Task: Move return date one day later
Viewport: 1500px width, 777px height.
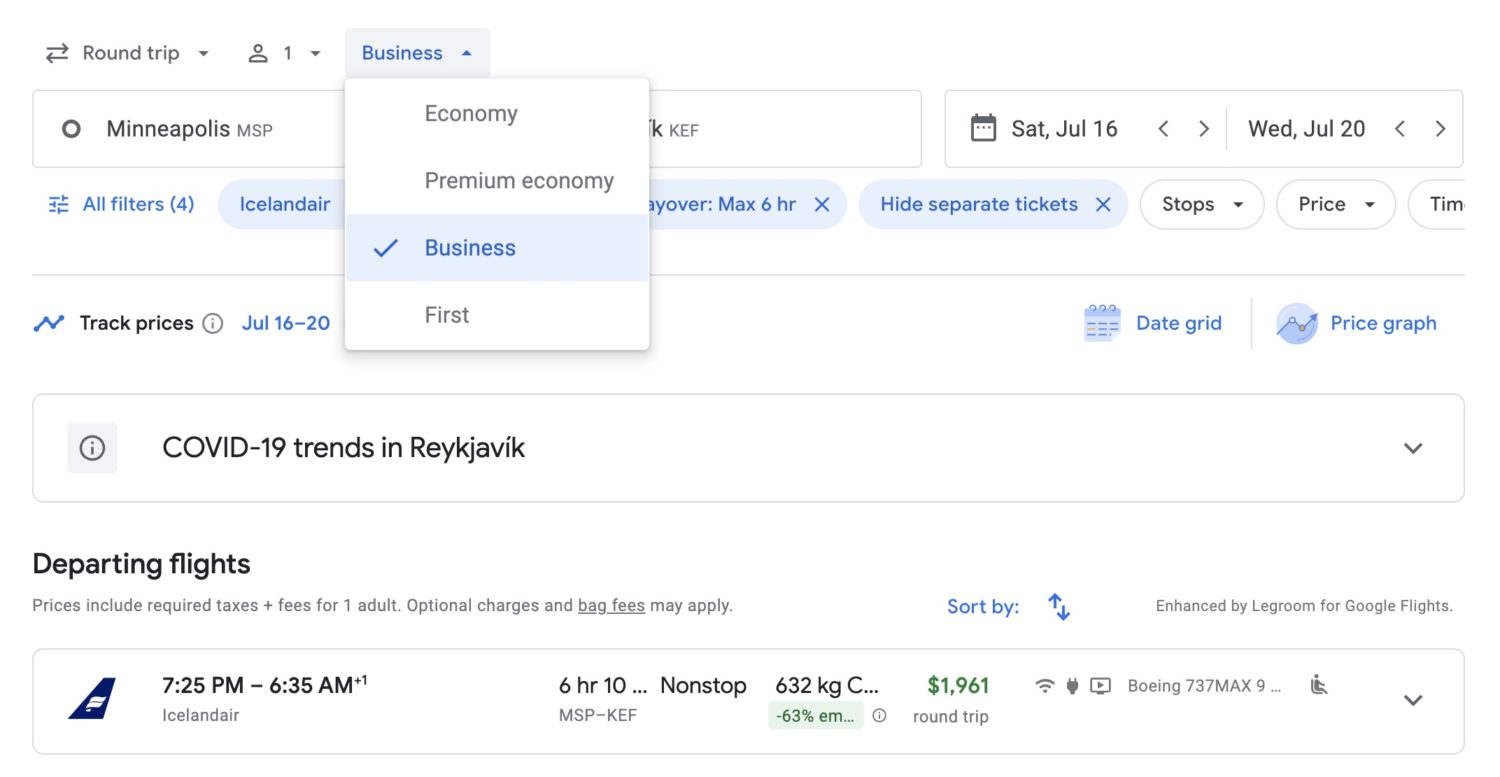Action: point(1440,129)
